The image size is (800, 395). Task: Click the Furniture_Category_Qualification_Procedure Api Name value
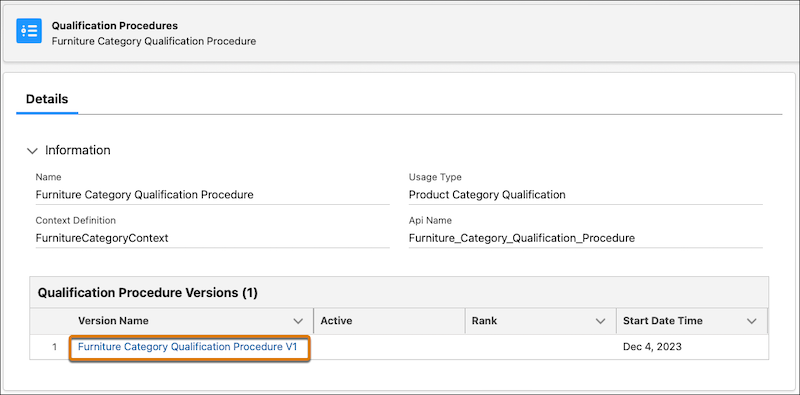521,238
